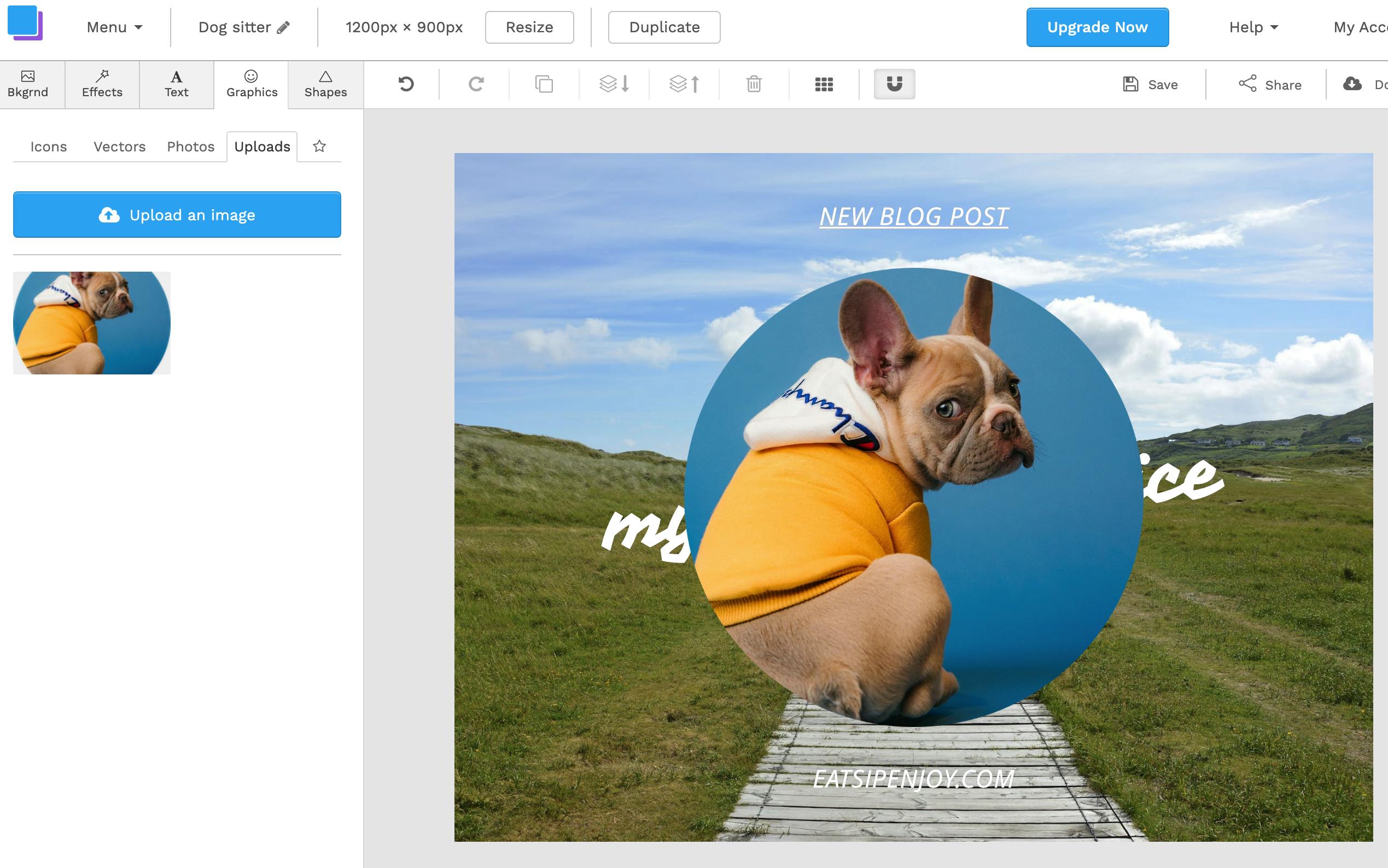Click the undo arrow icon
The height and width of the screenshot is (868, 1388).
coord(406,84)
